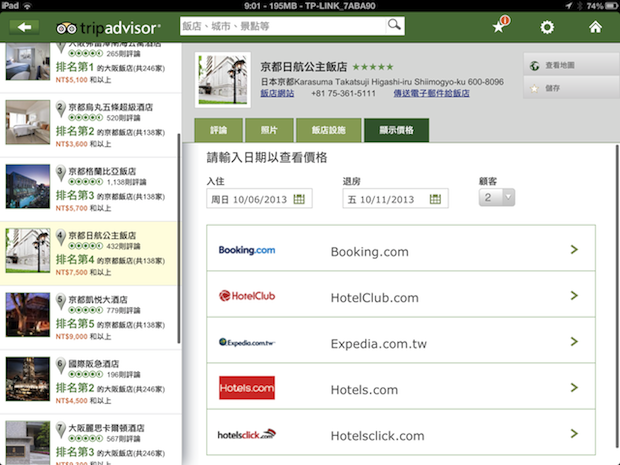Click Booking.com logo
The height and width of the screenshot is (465, 620).
pyautogui.click(x=247, y=250)
